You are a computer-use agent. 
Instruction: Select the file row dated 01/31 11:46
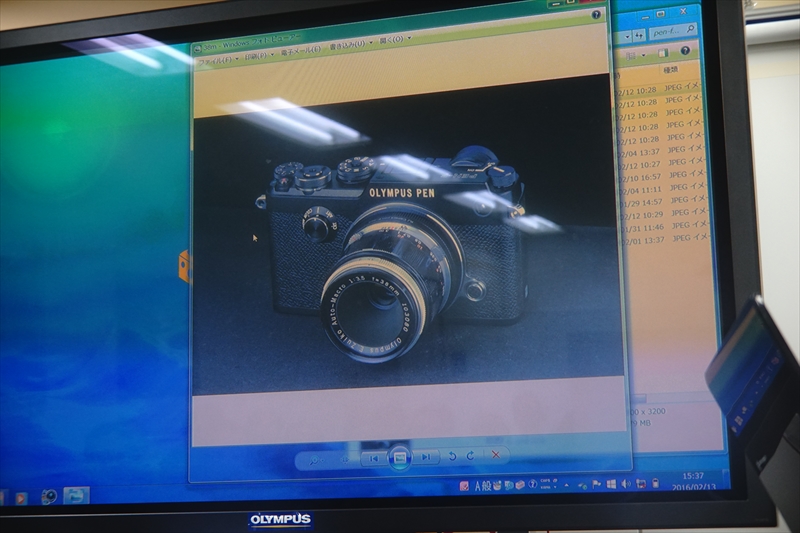coord(664,226)
